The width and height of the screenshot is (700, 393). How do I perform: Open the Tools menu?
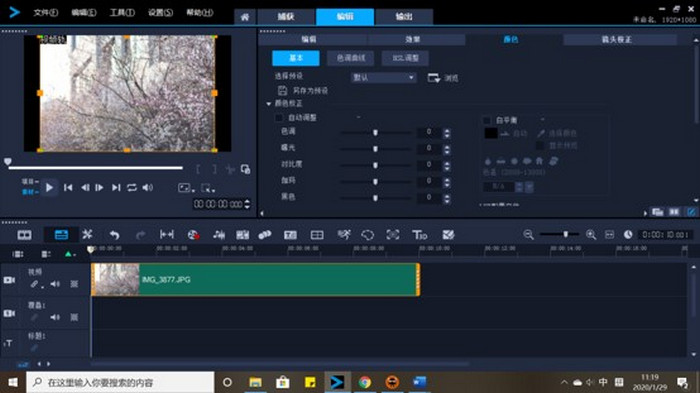click(x=122, y=13)
